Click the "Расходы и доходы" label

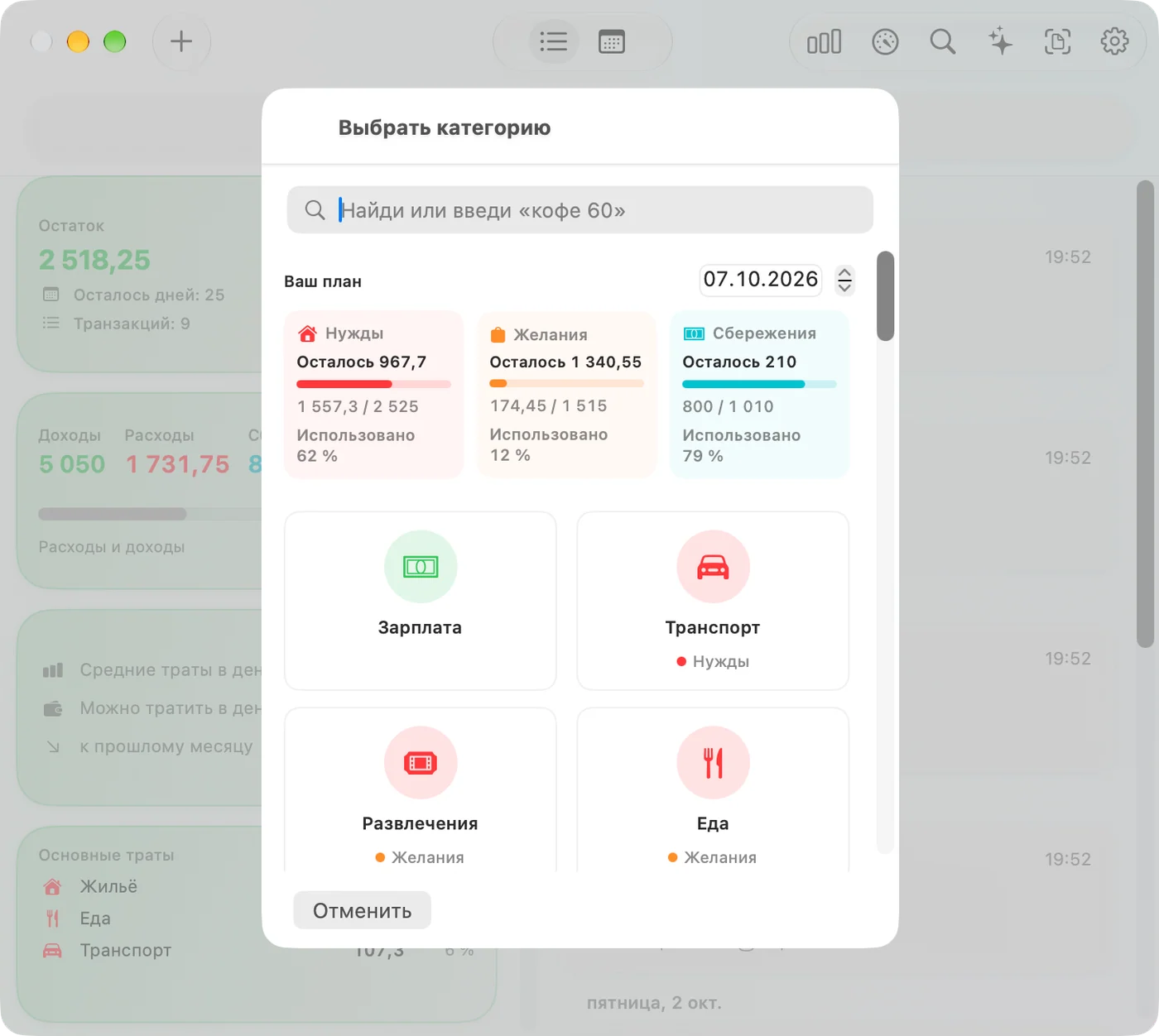[x=112, y=547]
